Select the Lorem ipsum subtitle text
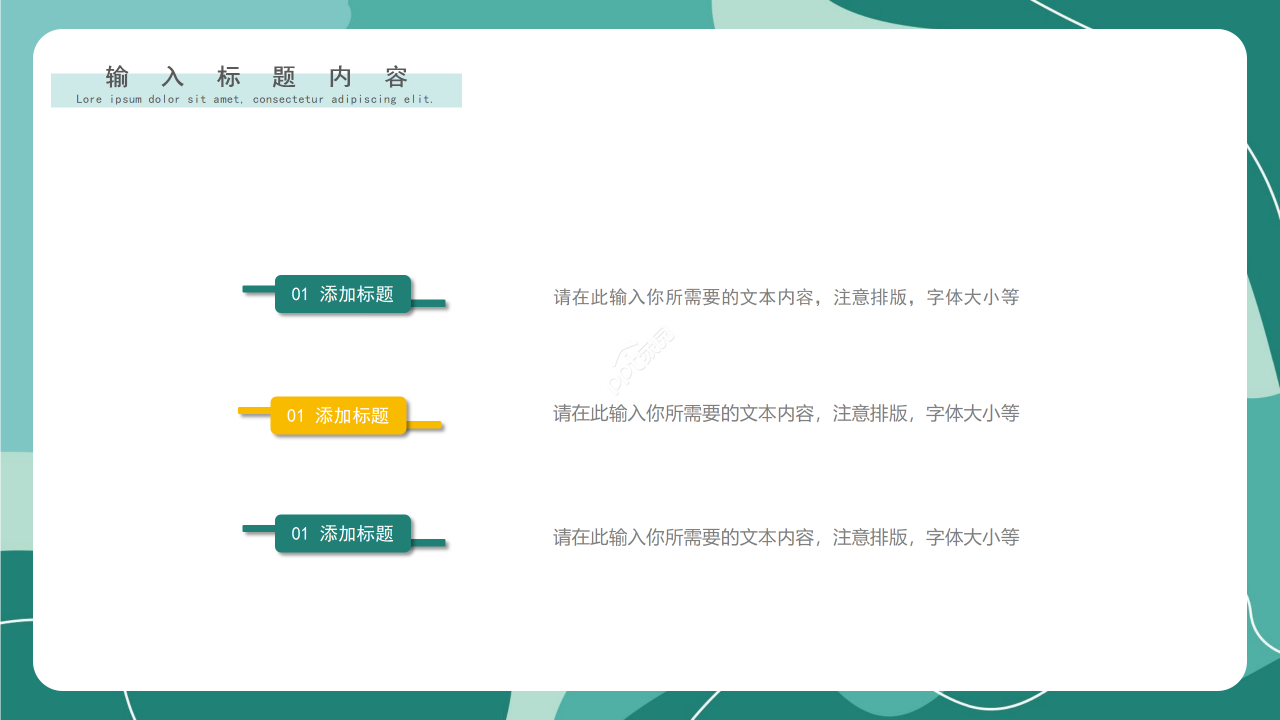The image size is (1280, 720). 258,98
